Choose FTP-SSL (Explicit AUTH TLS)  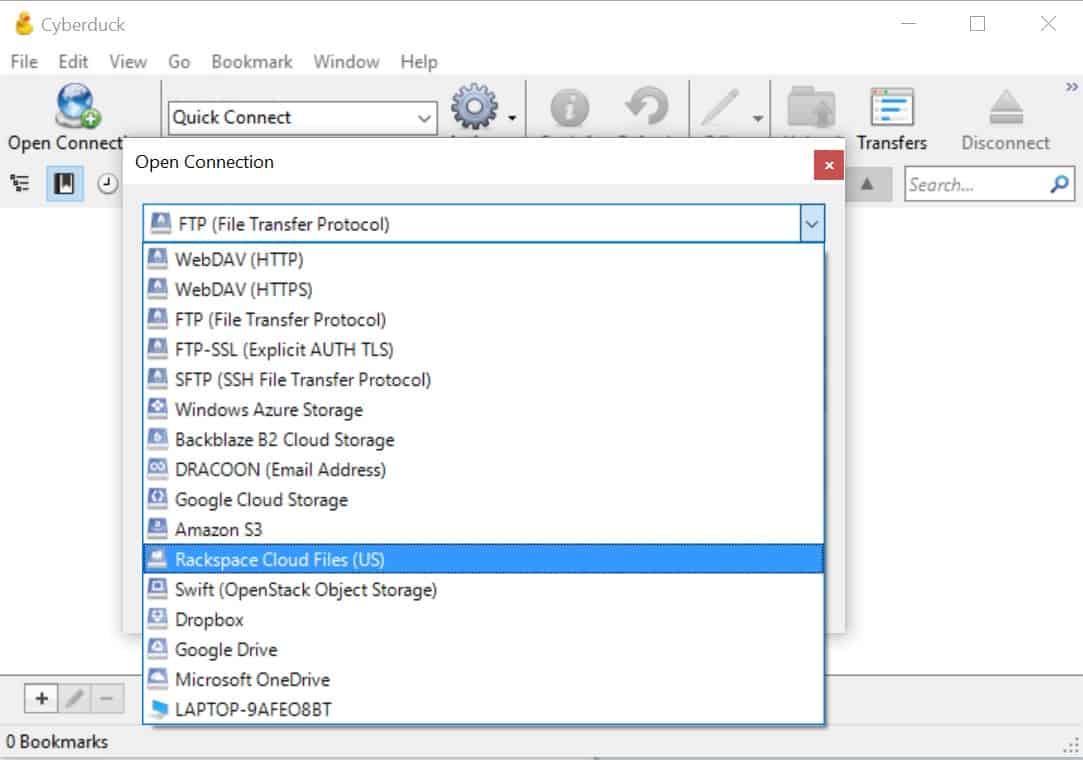(x=483, y=350)
